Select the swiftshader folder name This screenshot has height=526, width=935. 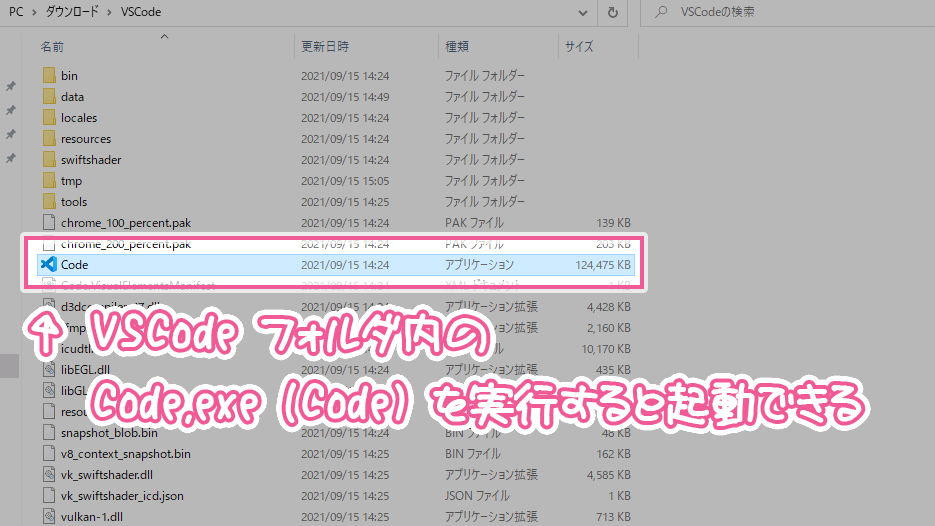91,160
